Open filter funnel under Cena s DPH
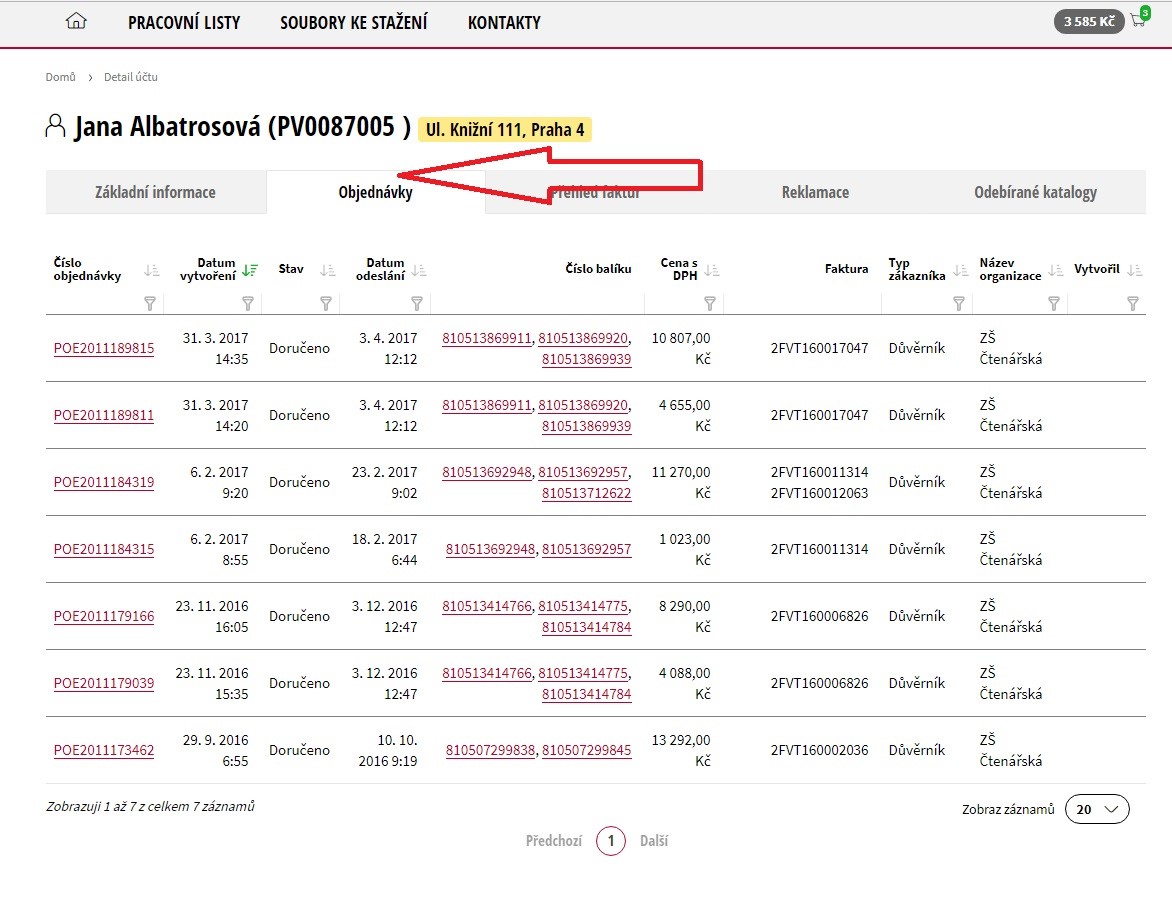 click(710, 303)
